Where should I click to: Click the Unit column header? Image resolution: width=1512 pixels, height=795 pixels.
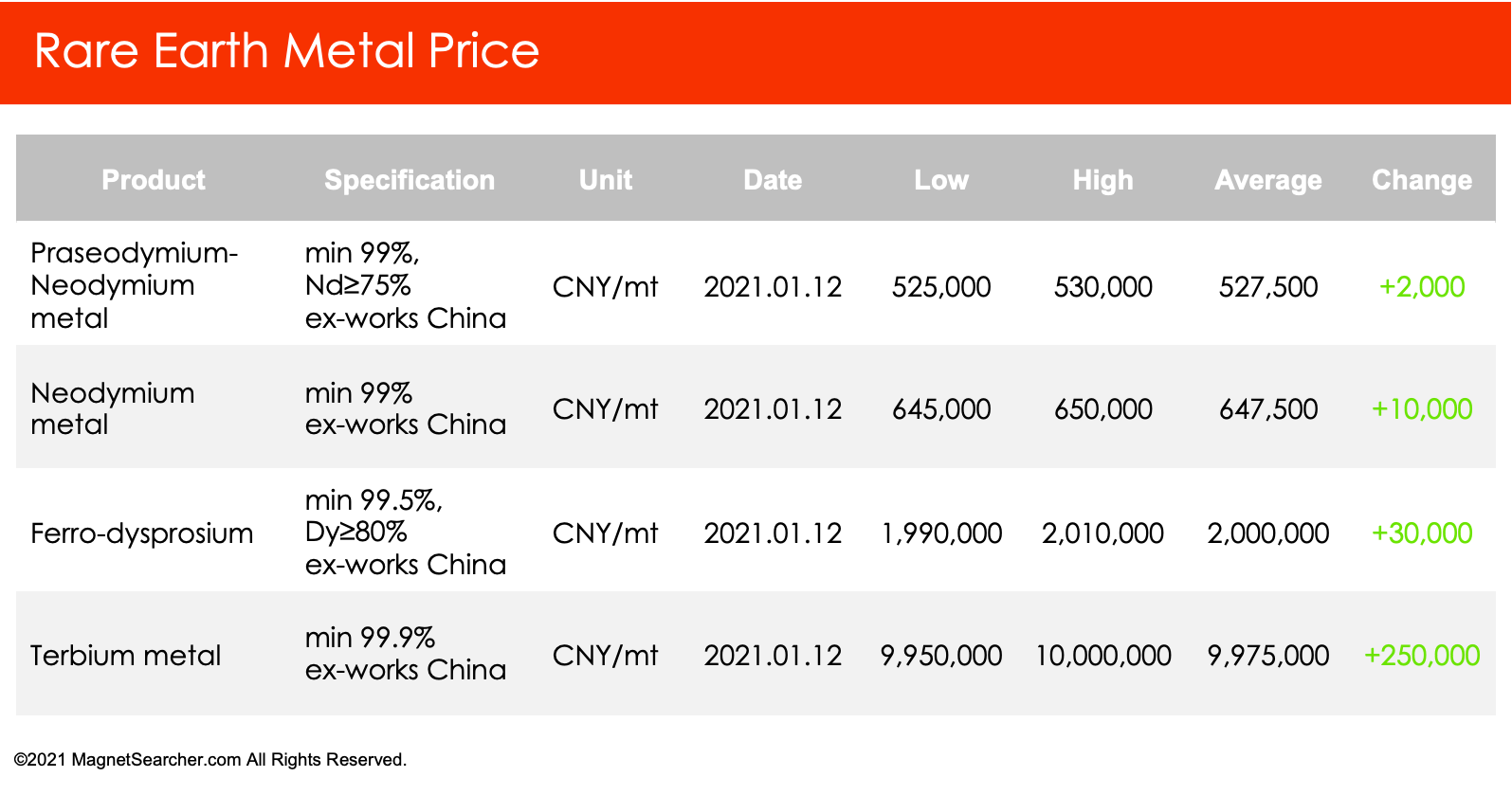[606, 180]
